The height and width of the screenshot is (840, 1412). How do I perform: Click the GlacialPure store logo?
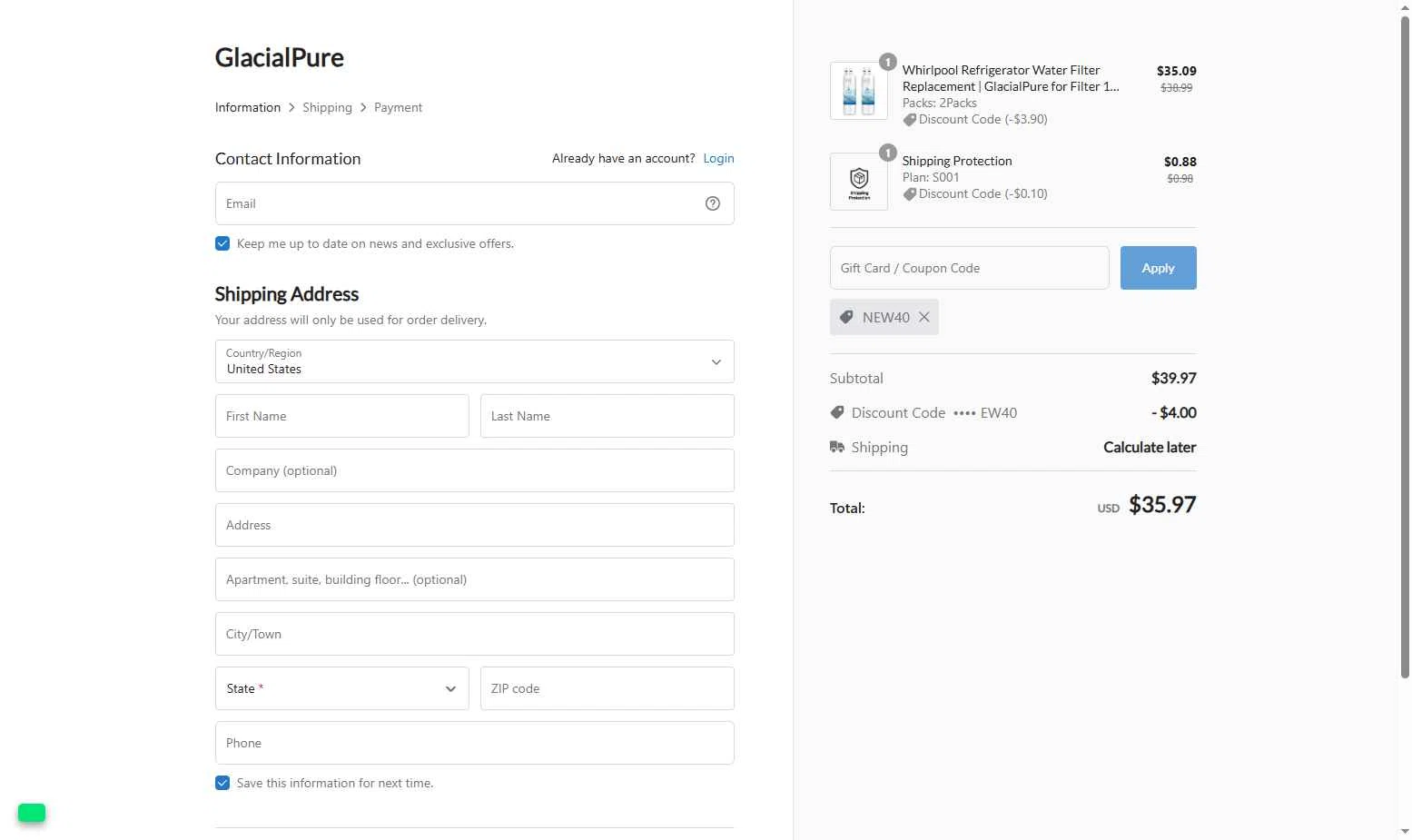point(279,57)
